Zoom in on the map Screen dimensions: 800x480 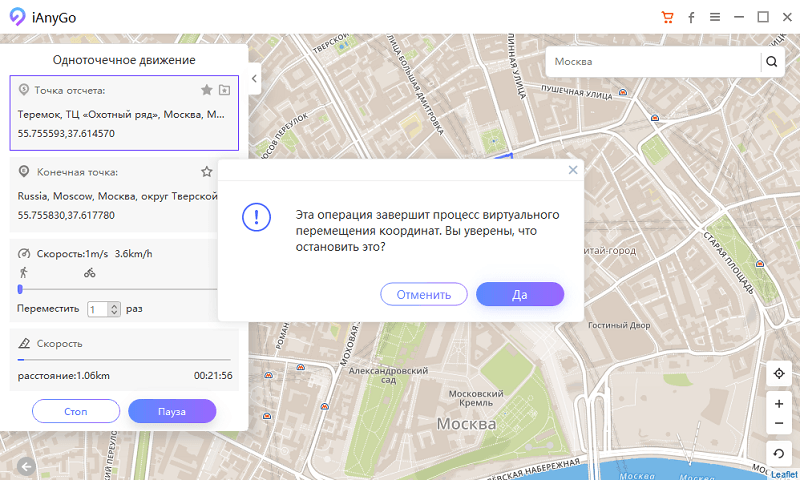(x=778, y=404)
